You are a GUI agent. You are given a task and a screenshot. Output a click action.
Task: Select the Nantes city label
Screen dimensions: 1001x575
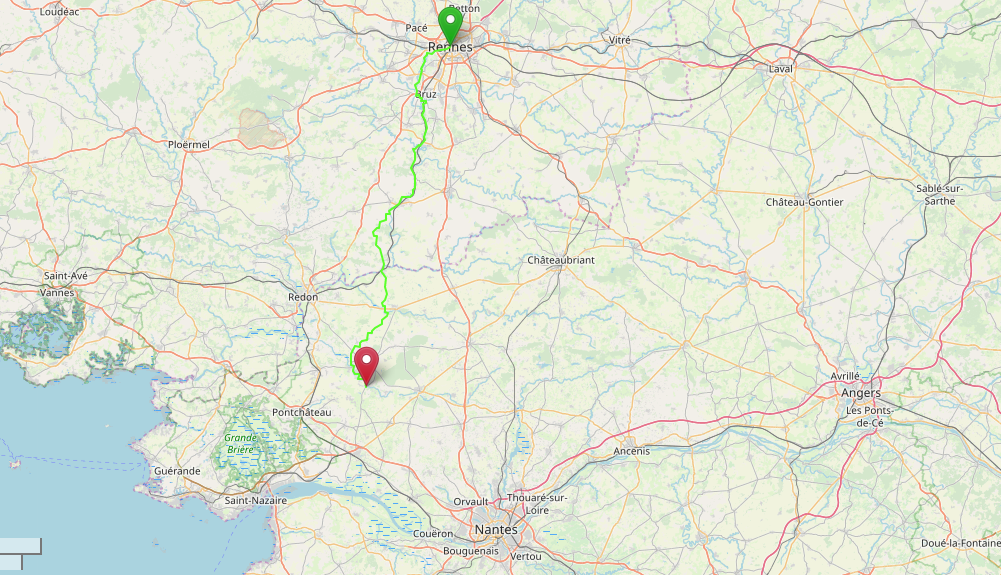496,530
